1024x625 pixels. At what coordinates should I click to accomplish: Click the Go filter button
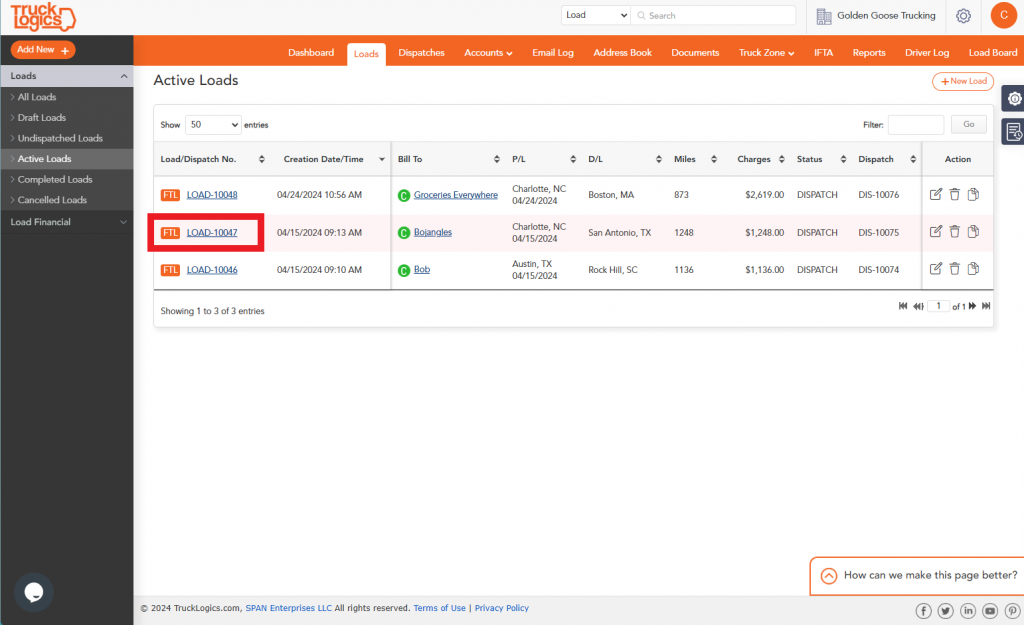pyautogui.click(x=968, y=124)
